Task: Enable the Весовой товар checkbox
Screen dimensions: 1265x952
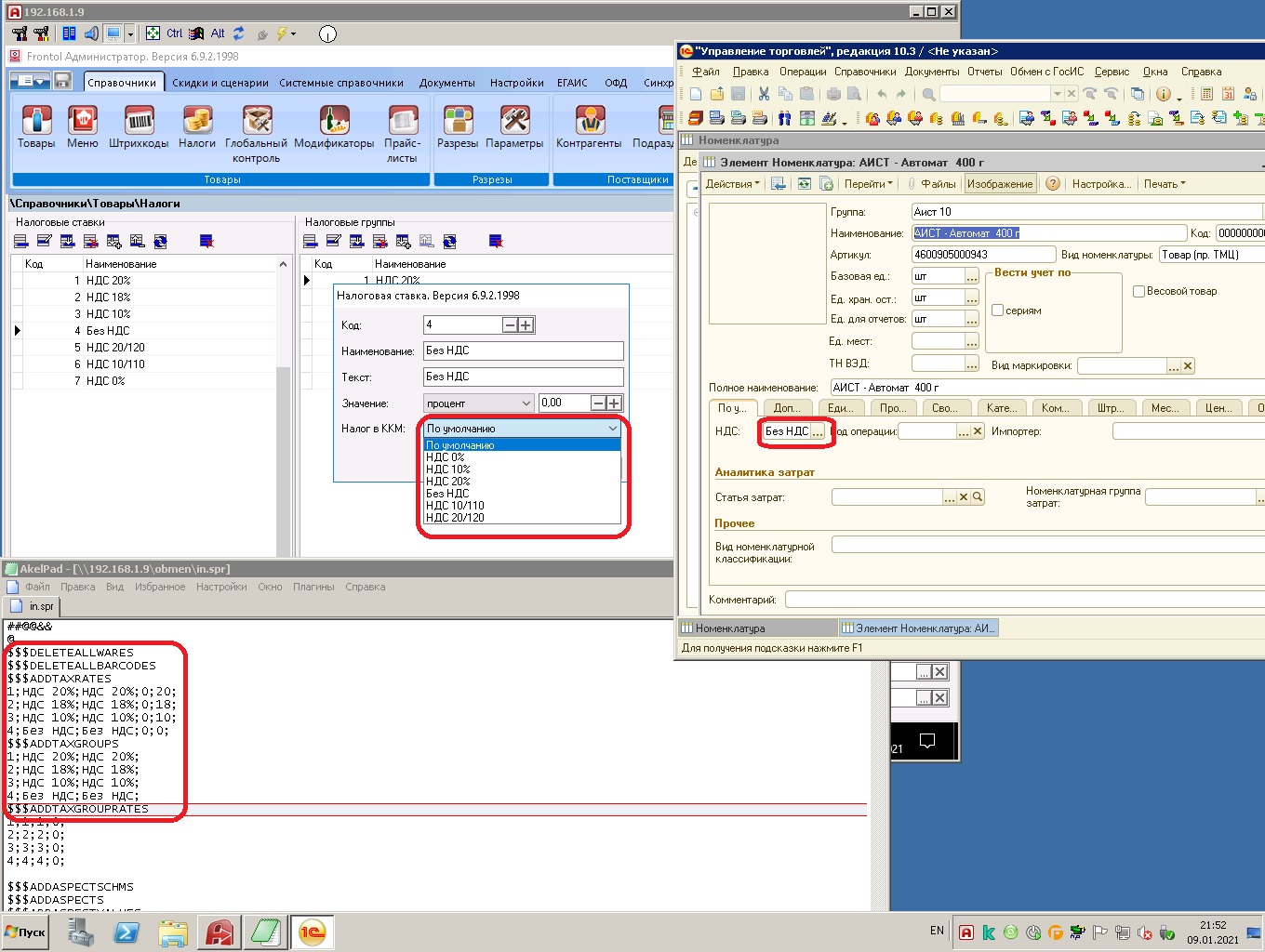Action: pos(1138,291)
